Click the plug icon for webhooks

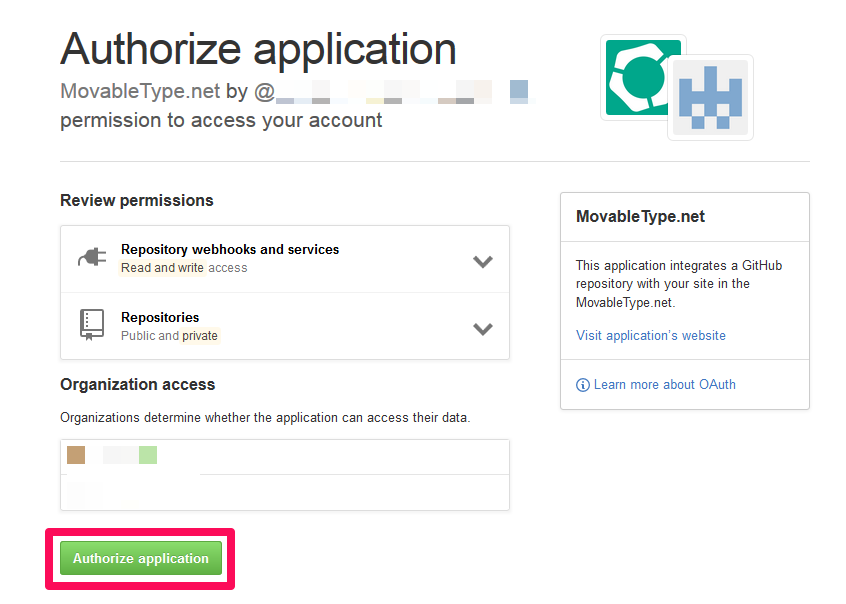[91, 257]
